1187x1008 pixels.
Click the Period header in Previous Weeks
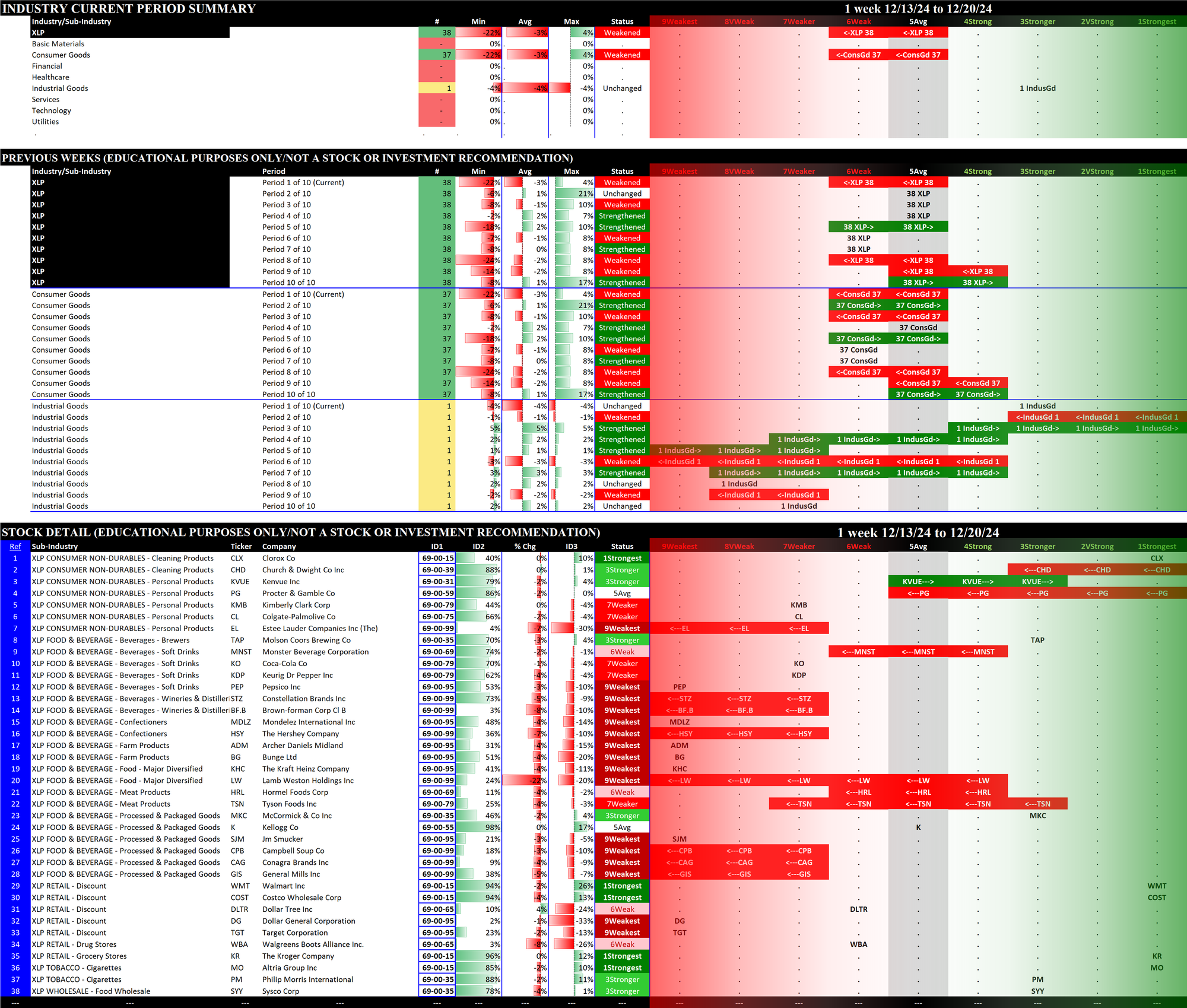[x=274, y=171]
